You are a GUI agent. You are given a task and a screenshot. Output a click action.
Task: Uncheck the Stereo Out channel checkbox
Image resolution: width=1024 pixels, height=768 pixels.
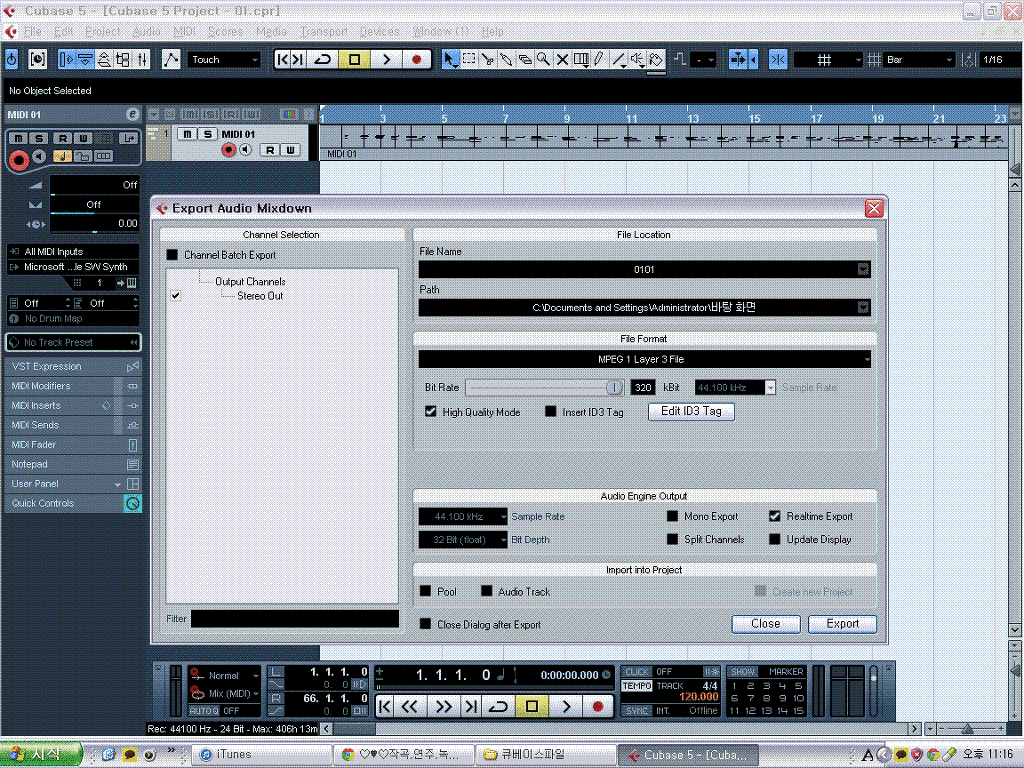point(175,295)
